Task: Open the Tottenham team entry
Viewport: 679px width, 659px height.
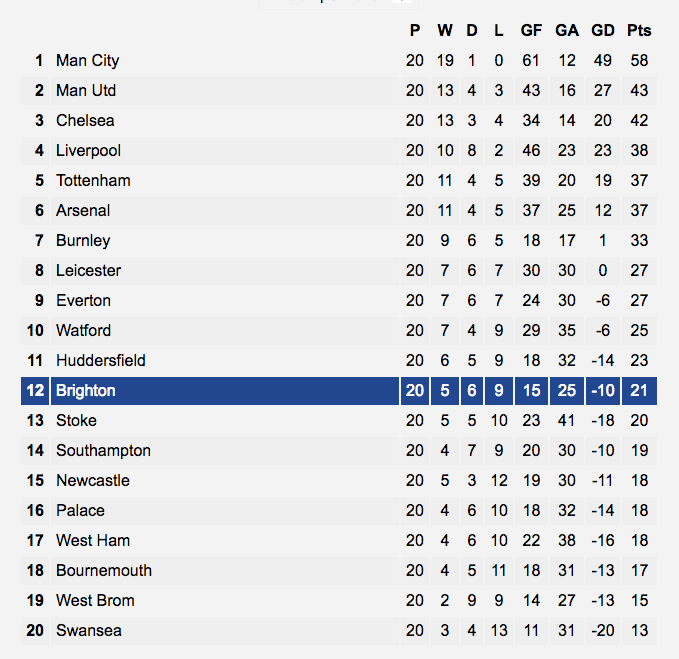Action: (93, 181)
